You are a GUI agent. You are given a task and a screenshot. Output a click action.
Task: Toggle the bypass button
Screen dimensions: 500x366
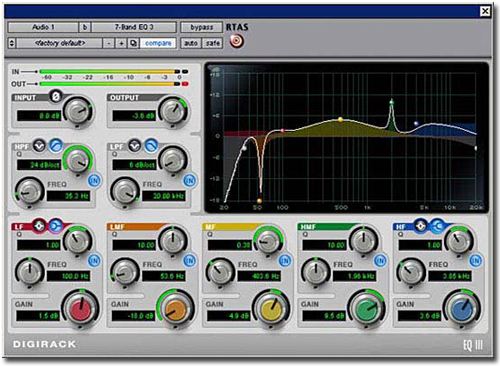pyautogui.click(x=201, y=27)
